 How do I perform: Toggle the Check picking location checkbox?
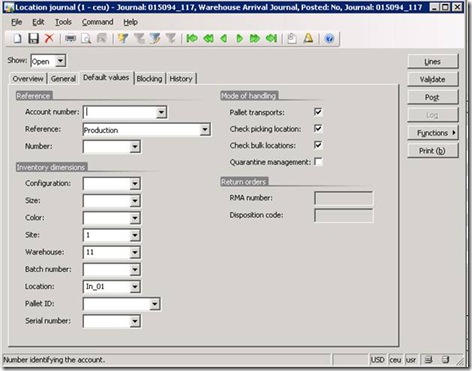pyautogui.click(x=318, y=128)
